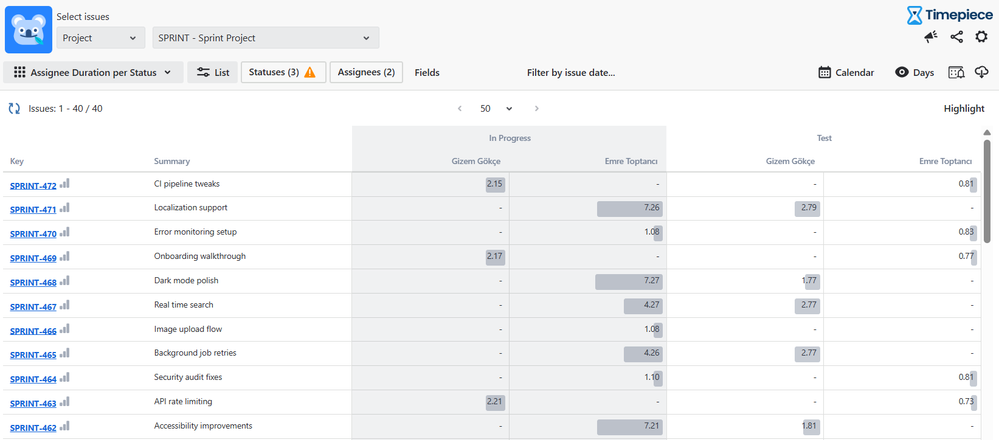Click the koala app logo

(x=28, y=29)
